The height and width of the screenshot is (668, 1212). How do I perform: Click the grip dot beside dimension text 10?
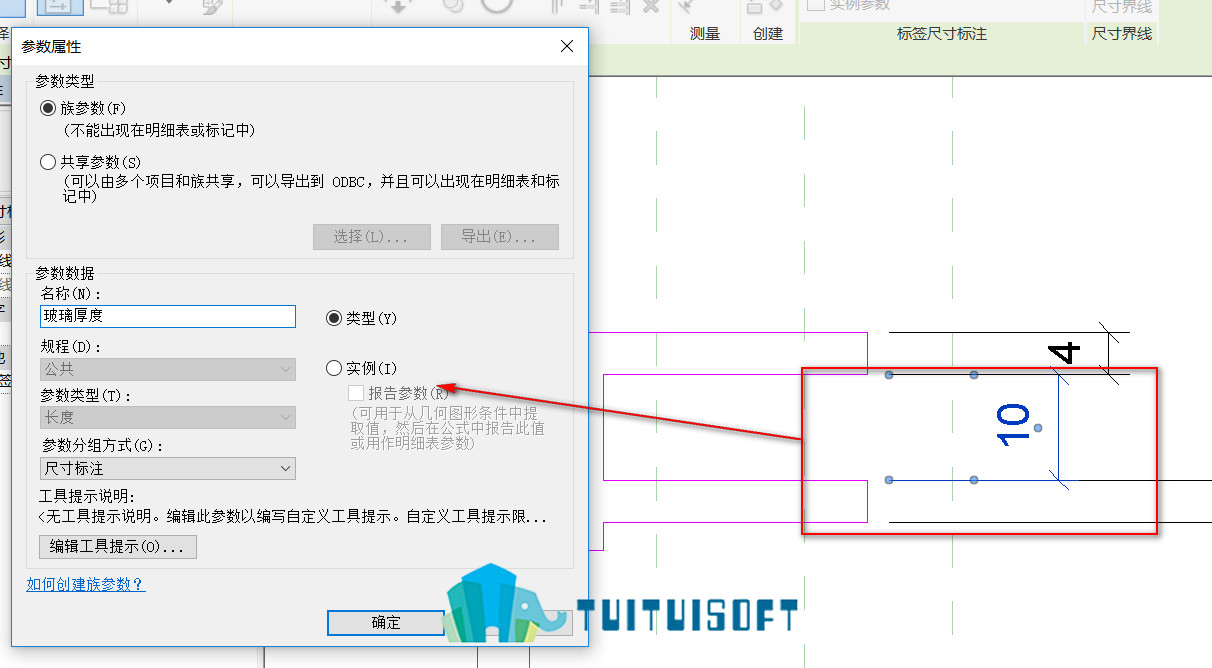pyautogui.click(x=1038, y=428)
